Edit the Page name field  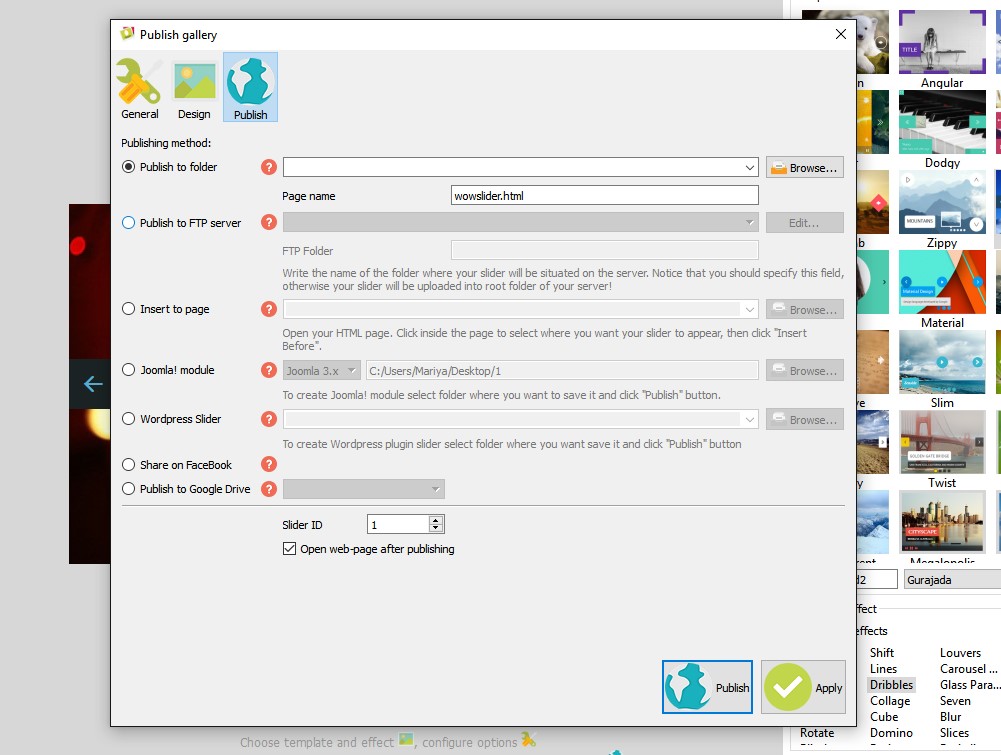click(605, 195)
